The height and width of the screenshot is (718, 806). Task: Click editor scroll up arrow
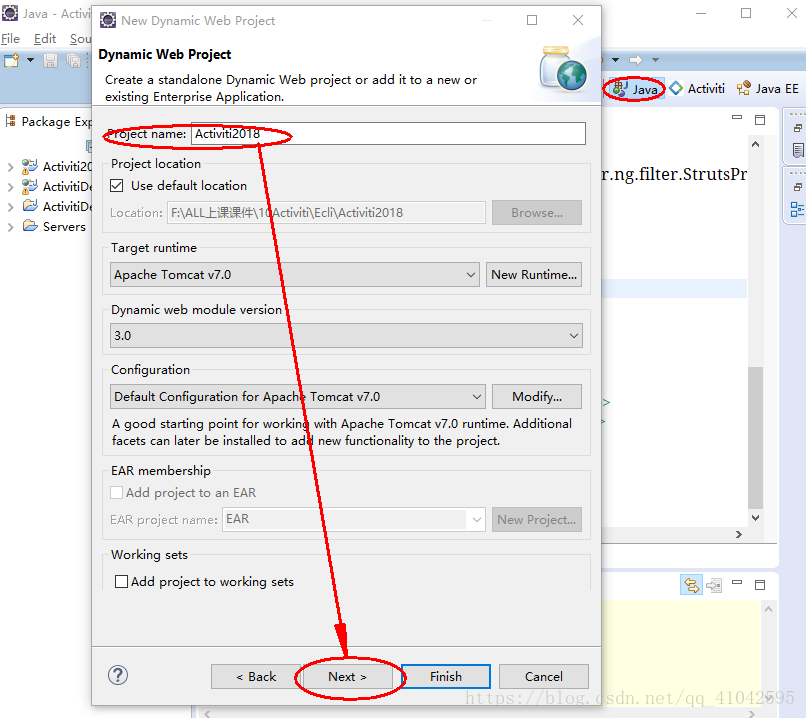pos(755,144)
